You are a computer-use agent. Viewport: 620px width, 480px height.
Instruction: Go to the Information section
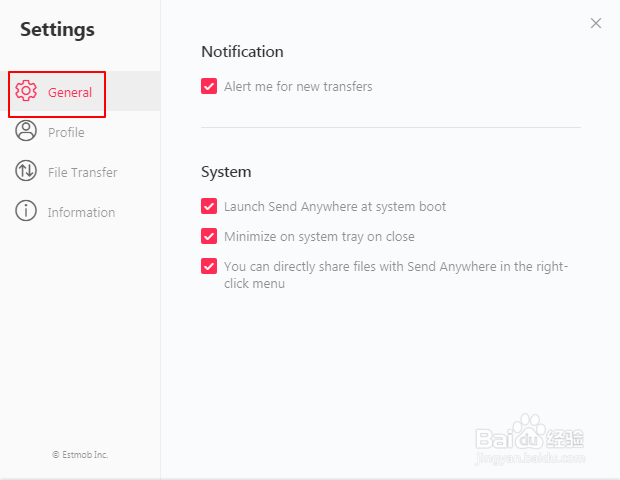click(x=81, y=212)
